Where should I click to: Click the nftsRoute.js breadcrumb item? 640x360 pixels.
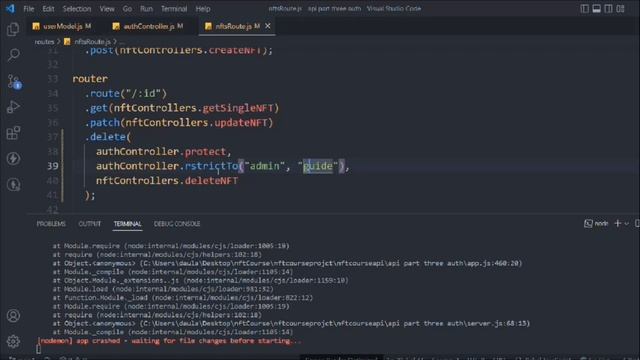point(92,42)
